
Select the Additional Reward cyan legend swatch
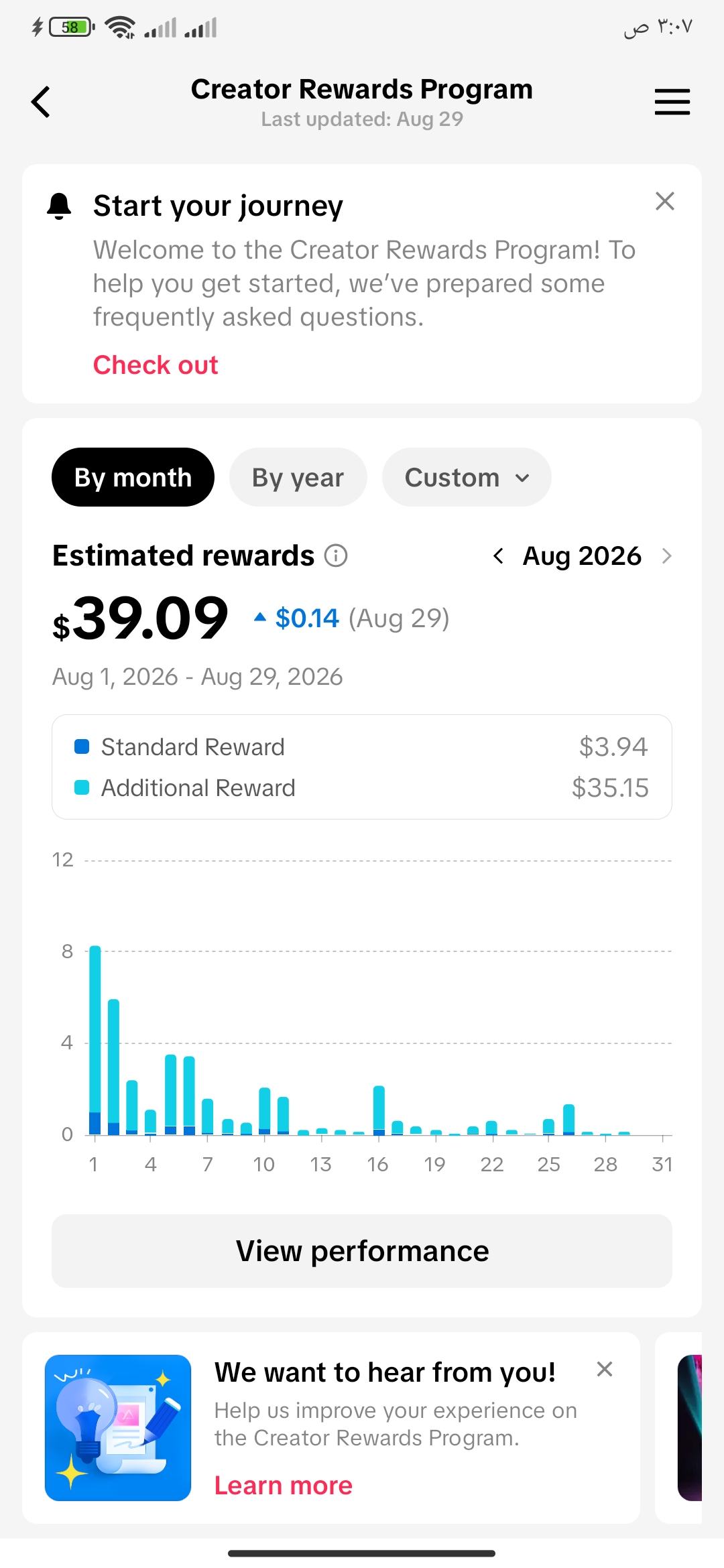coord(82,787)
